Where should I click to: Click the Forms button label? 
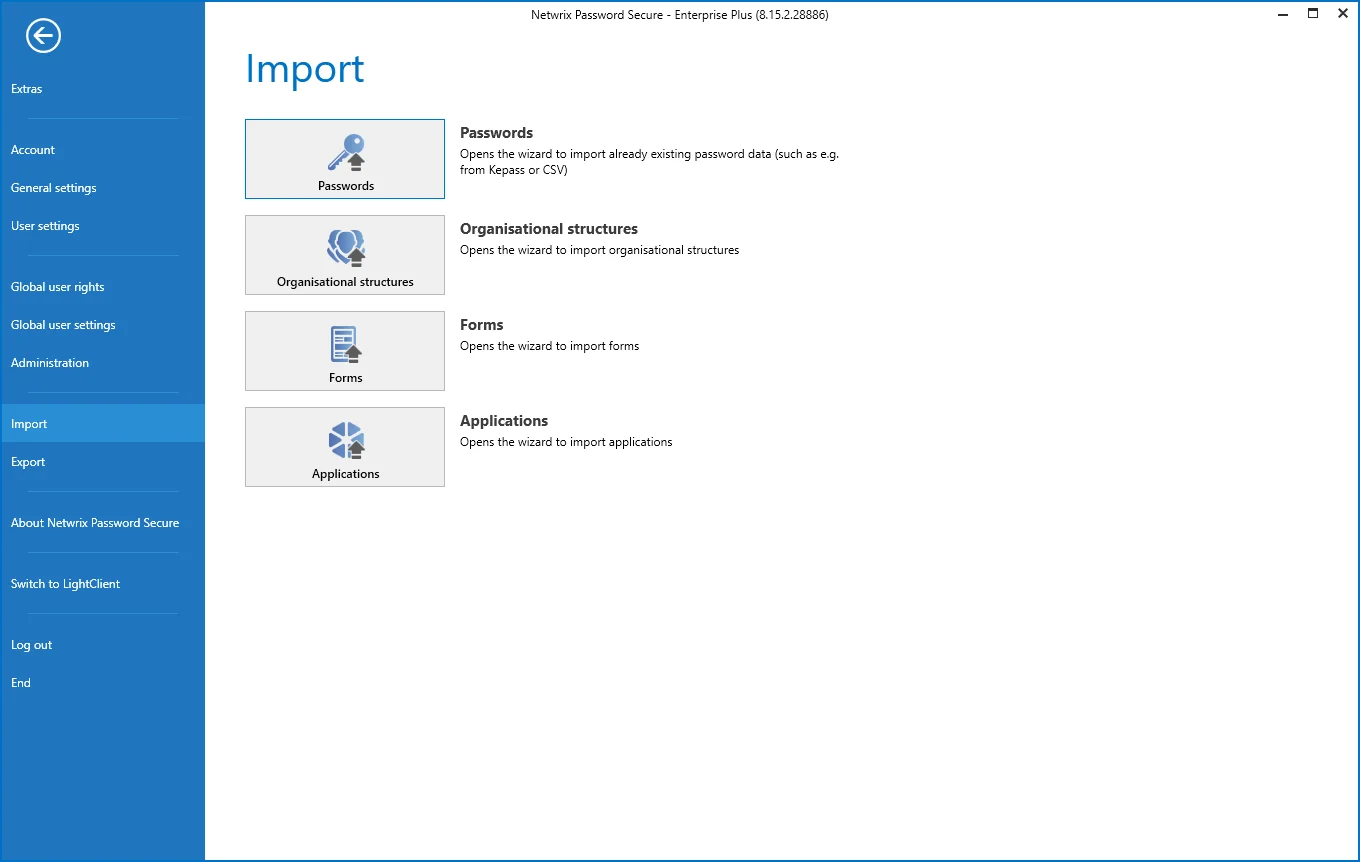tap(346, 378)
